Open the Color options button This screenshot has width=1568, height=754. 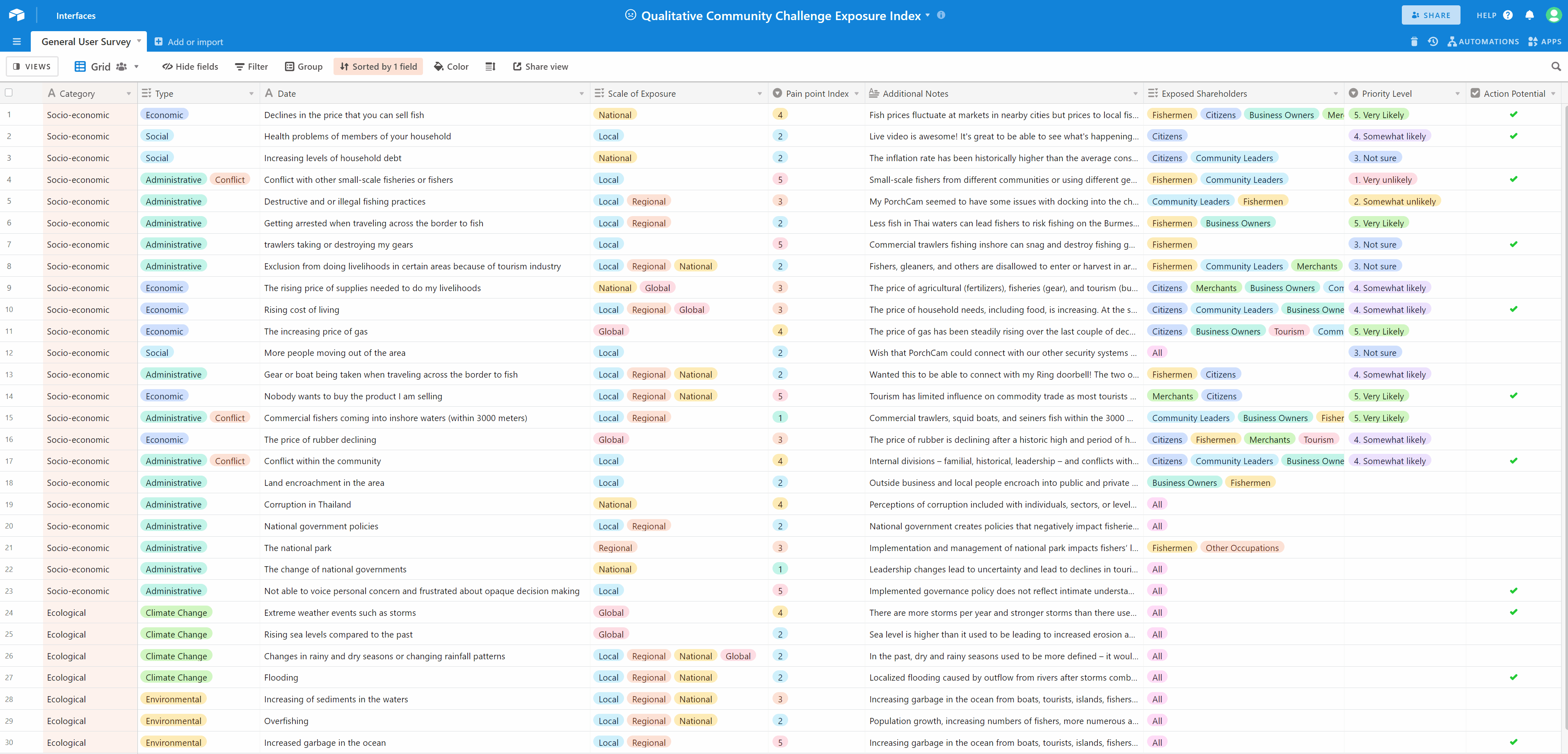tap(451, 66)
